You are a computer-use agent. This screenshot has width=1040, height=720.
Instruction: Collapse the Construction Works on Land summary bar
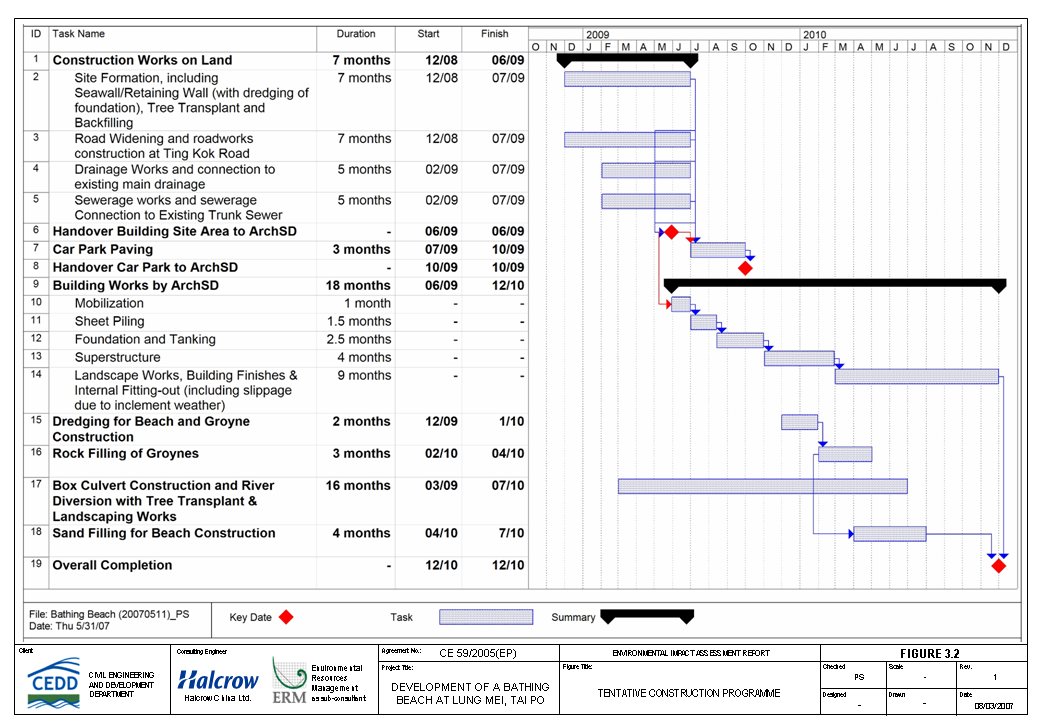(627, 60)
